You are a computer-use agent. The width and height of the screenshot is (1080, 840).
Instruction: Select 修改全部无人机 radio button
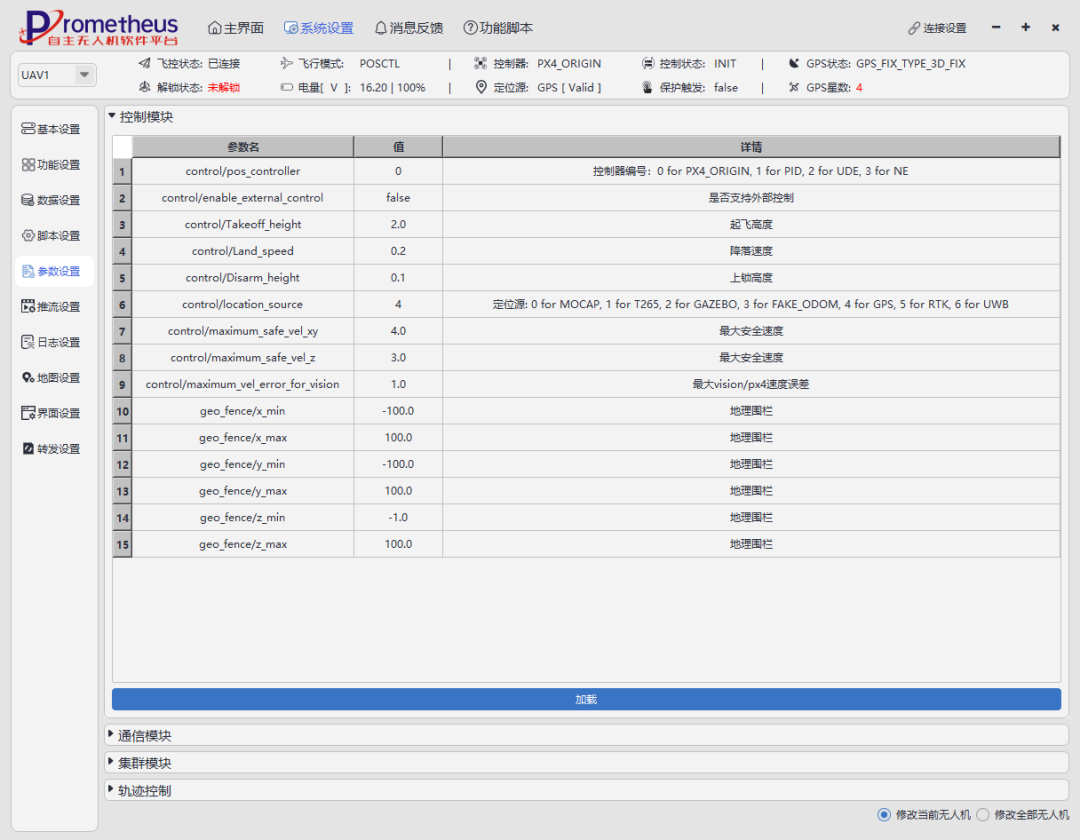(x=982, y=815)
